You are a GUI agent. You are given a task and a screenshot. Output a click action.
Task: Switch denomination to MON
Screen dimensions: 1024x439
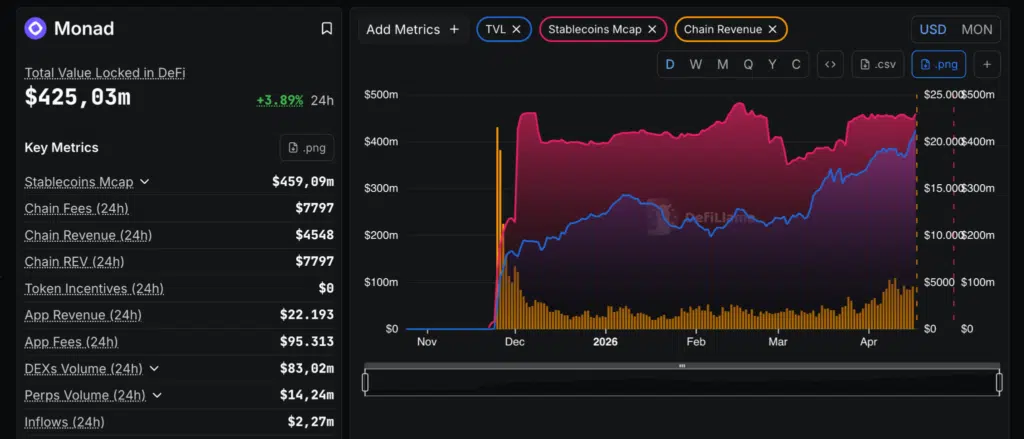[x=976, y=30]
